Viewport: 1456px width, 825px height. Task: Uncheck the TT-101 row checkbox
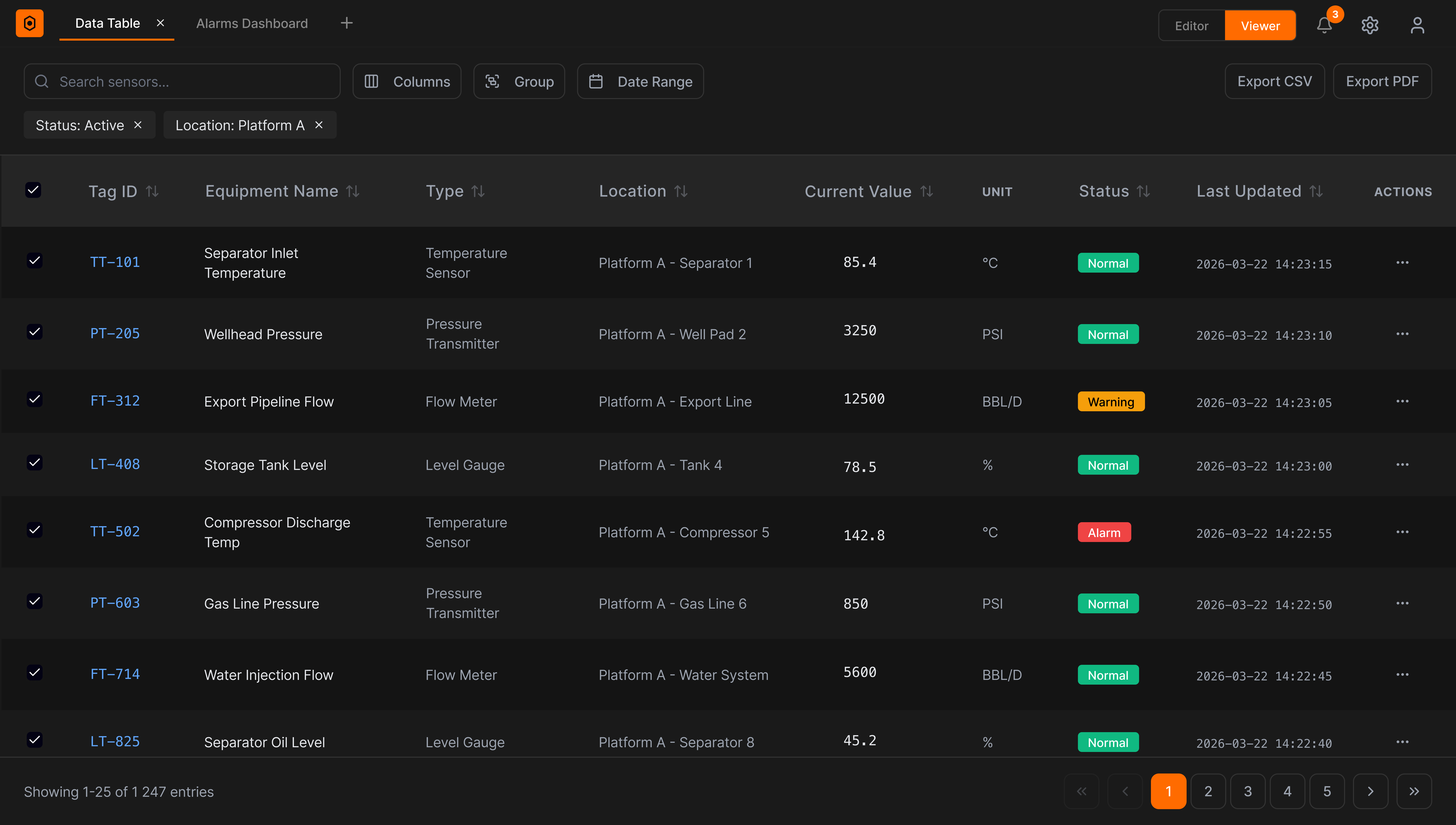click(x=35, y=261)
